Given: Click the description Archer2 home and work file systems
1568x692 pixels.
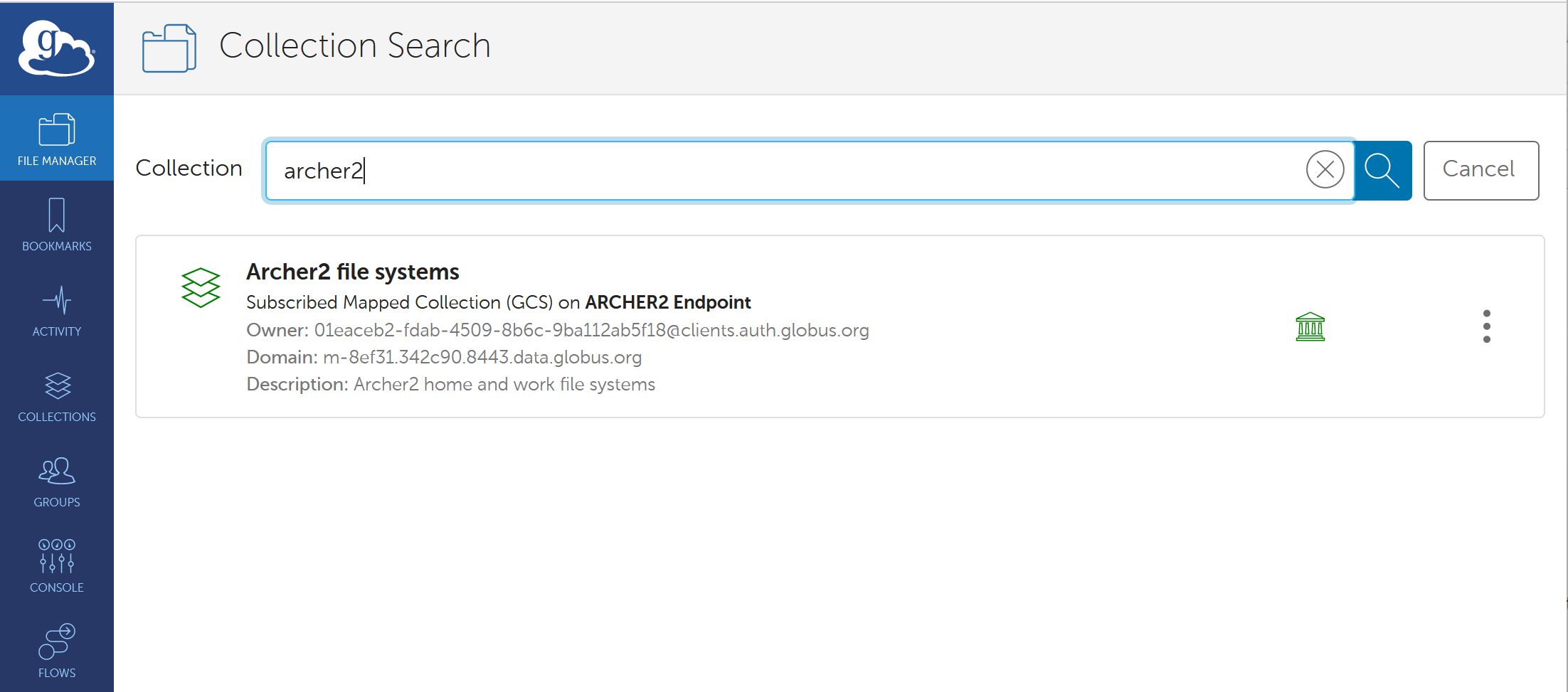Looking at the screenshot, I should pos(504,384).
